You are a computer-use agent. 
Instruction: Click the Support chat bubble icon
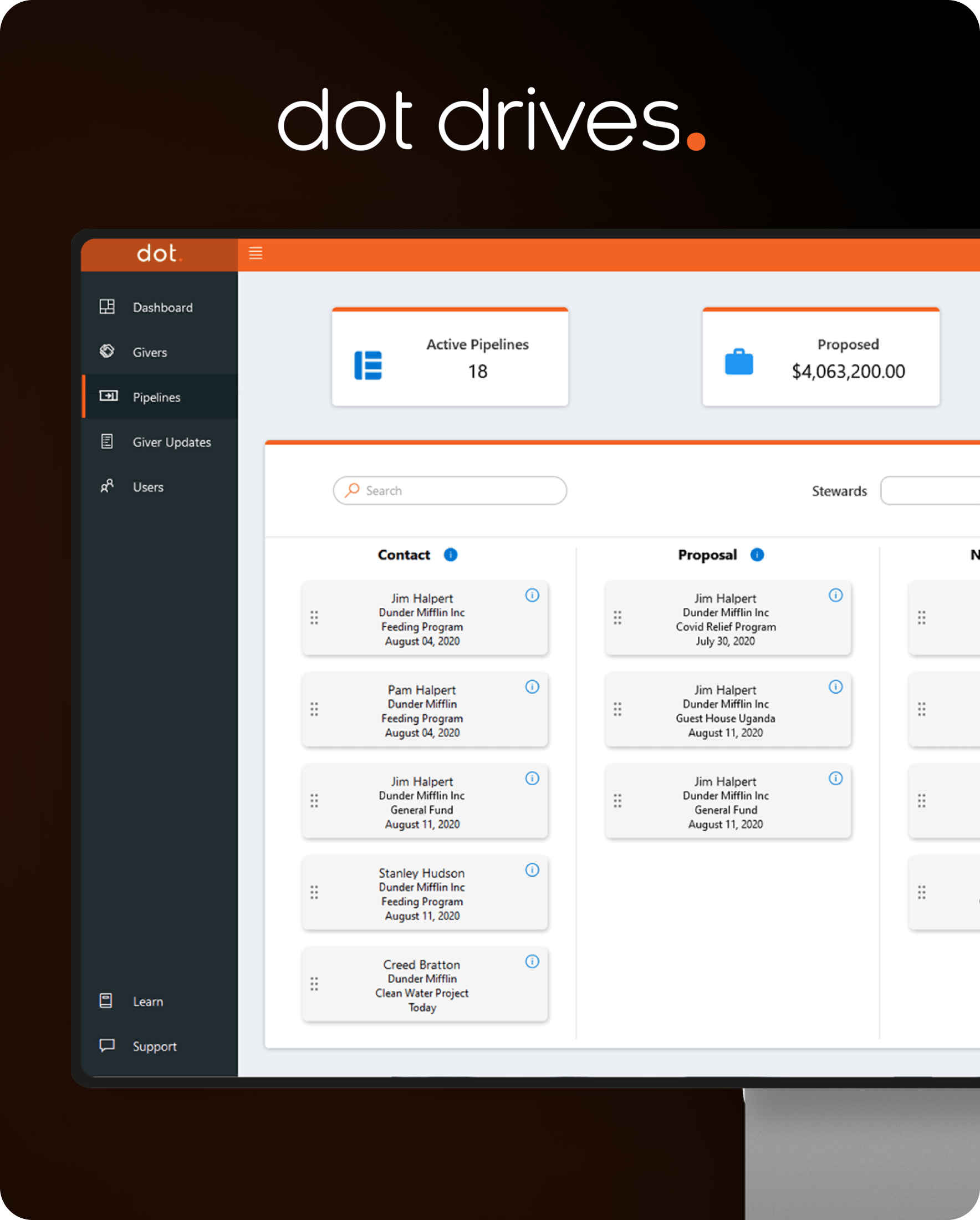pos(107,1046)
